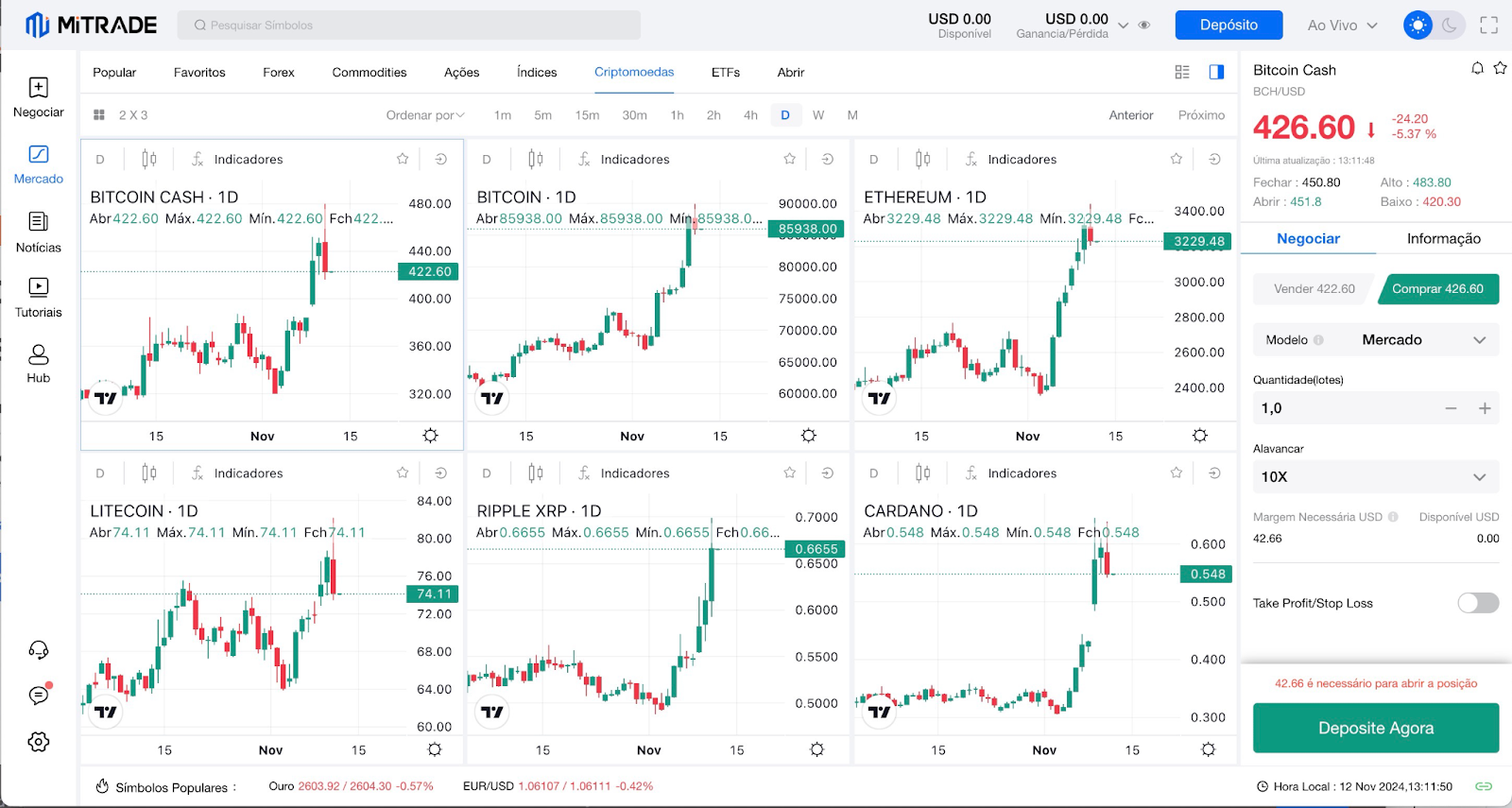Hide balance with the eye icon
The image size is (1512, 808).
(1144, 26)
